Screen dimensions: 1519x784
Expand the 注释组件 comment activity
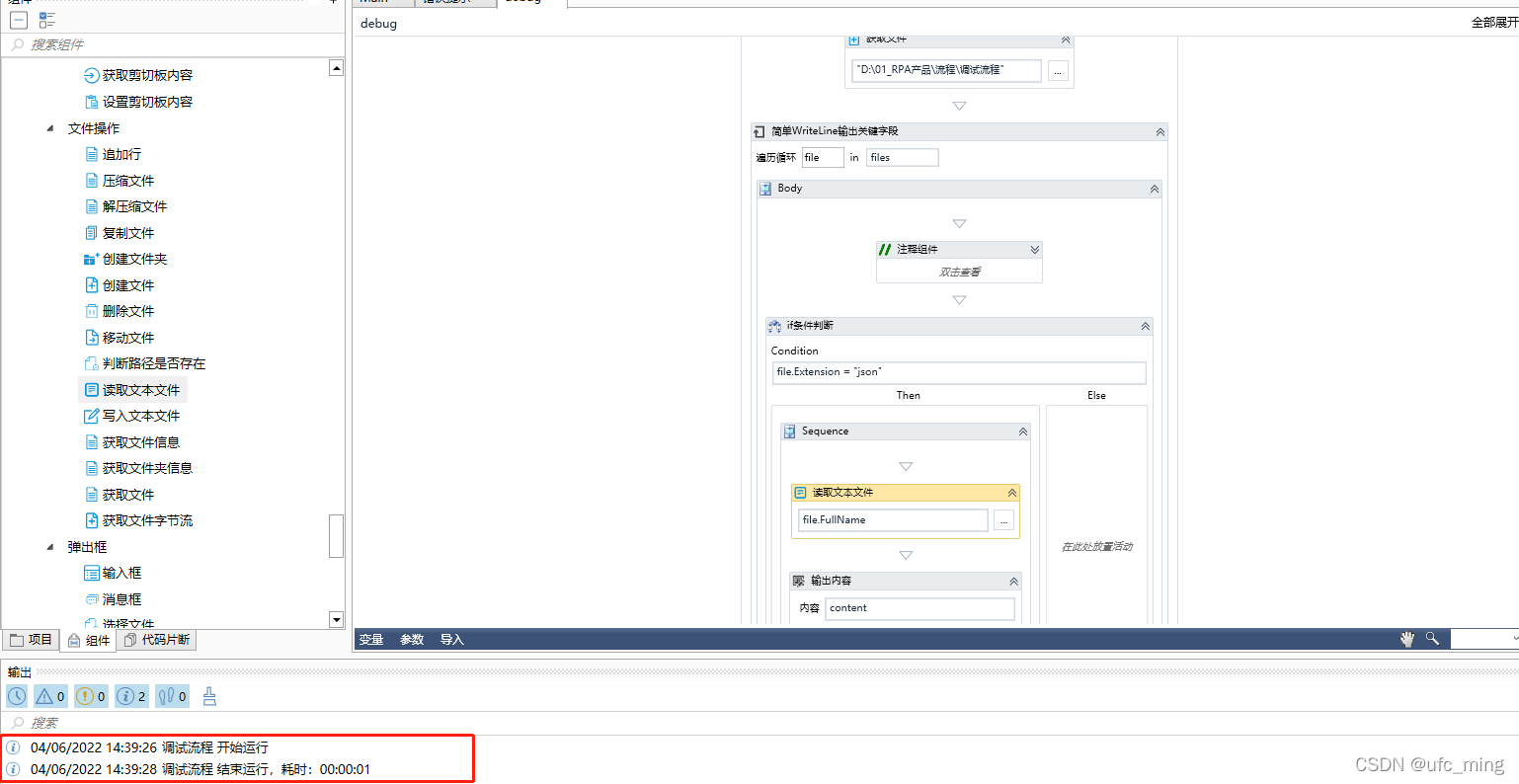[x=1034, y=250]
